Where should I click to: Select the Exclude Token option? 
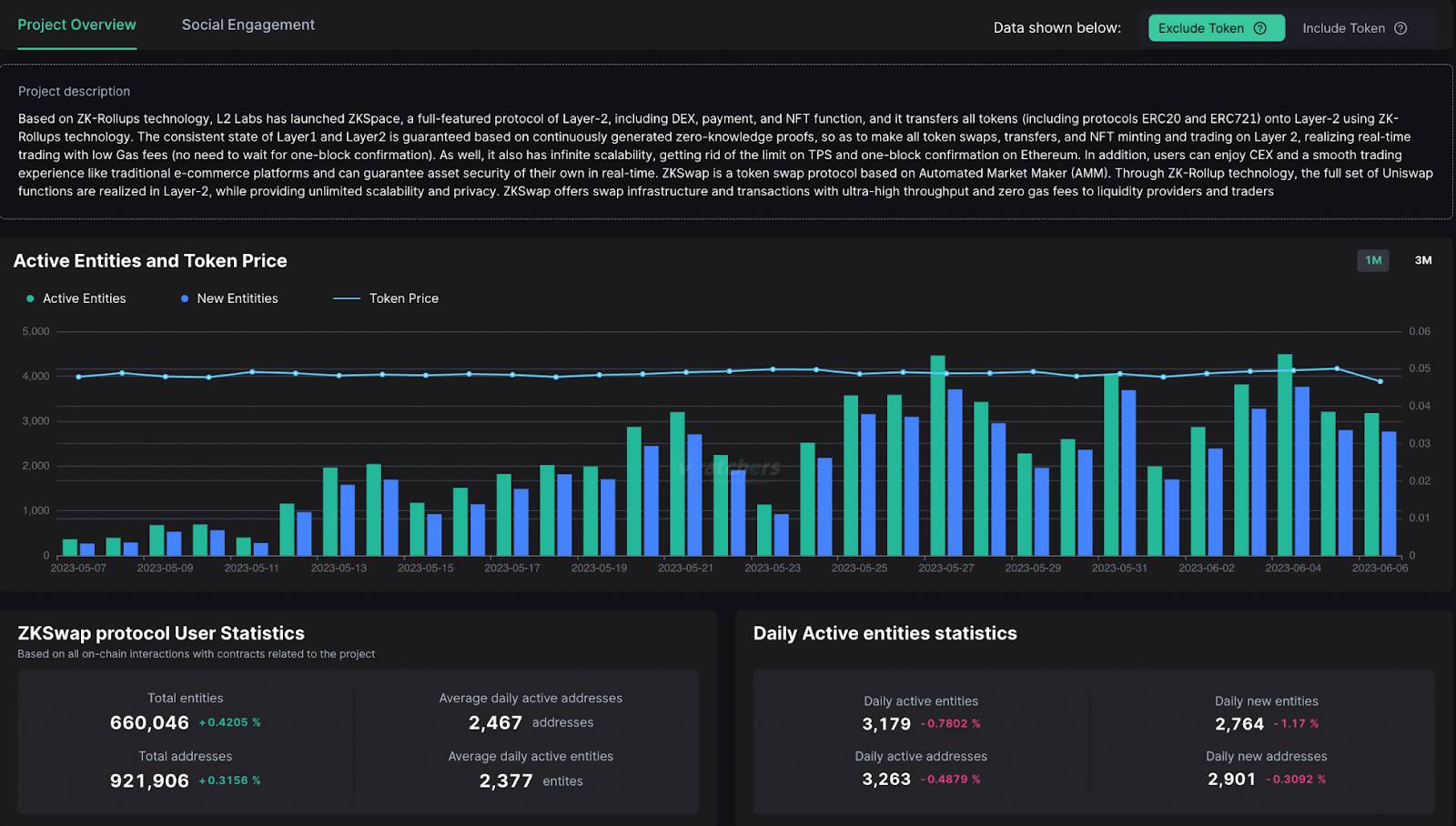click(x=1216, y=28)
